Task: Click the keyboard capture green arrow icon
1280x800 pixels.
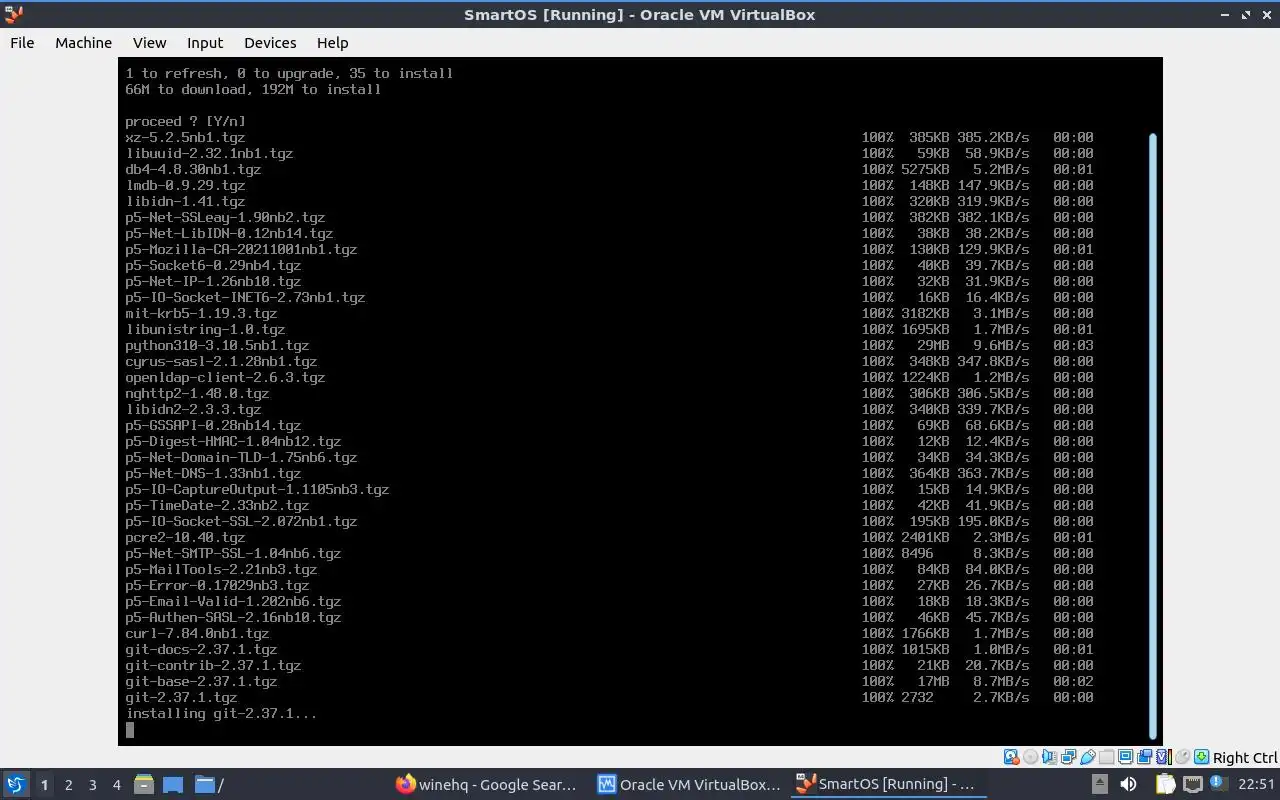Action: (1201, 757)
